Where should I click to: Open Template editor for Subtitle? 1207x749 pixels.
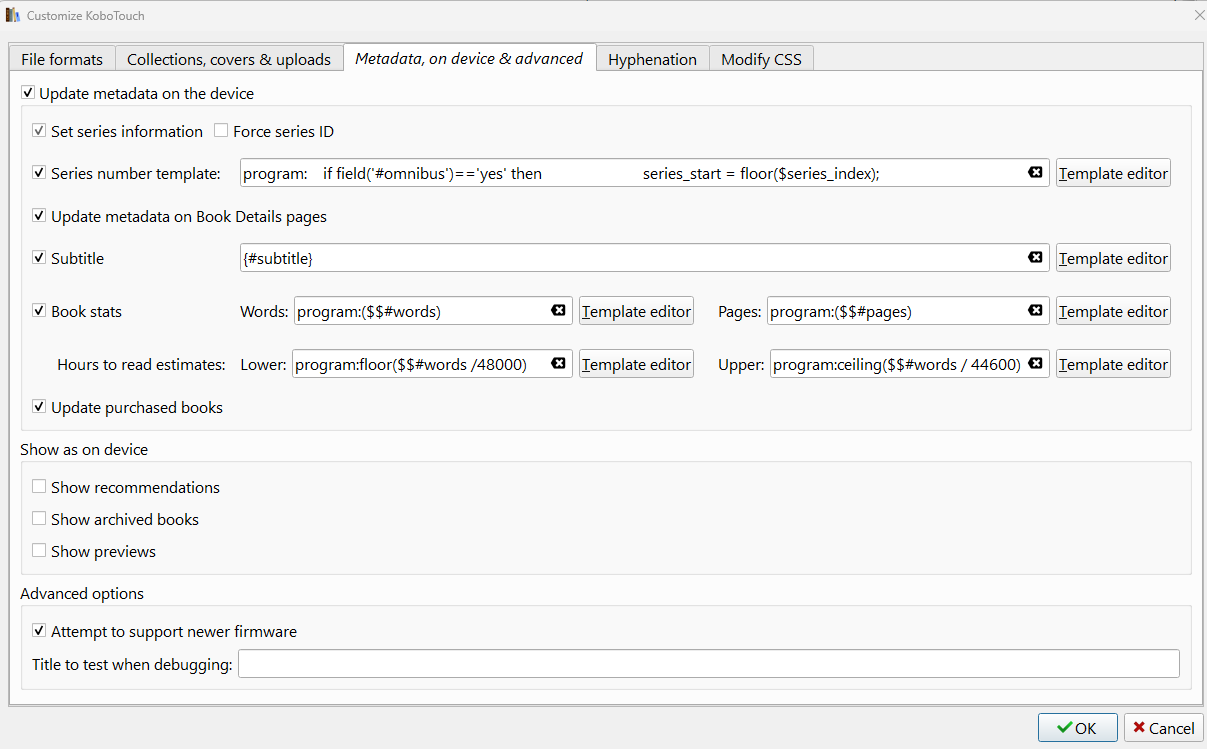click(1113, 258)
